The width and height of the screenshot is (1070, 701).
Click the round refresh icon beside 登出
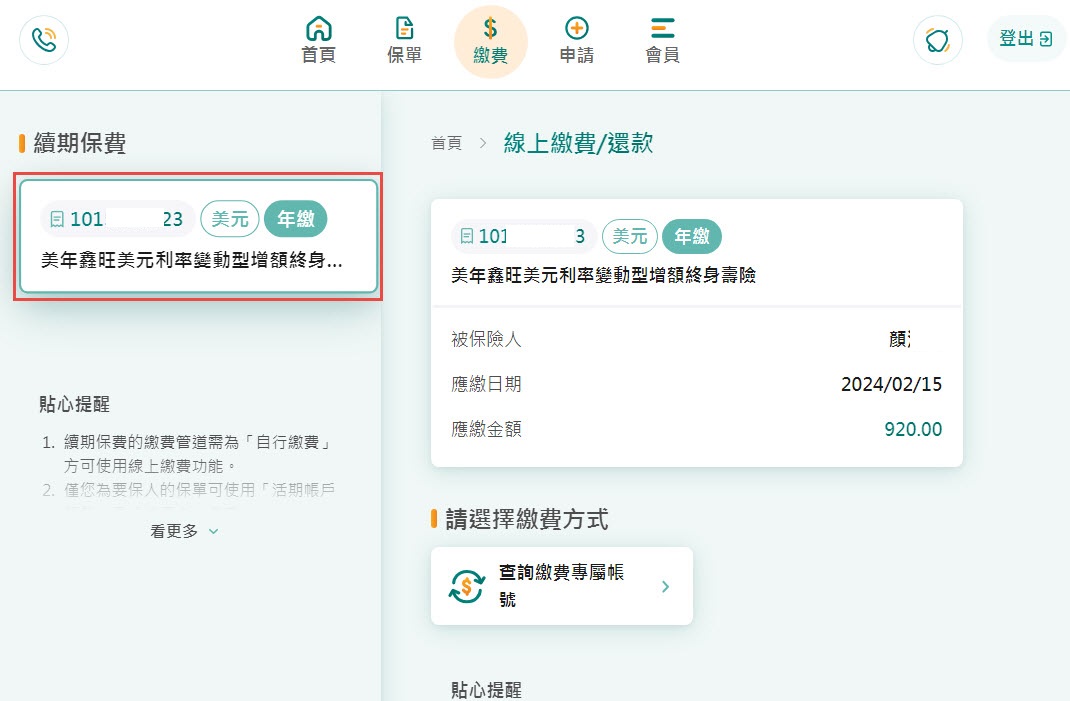pos(938,40)
